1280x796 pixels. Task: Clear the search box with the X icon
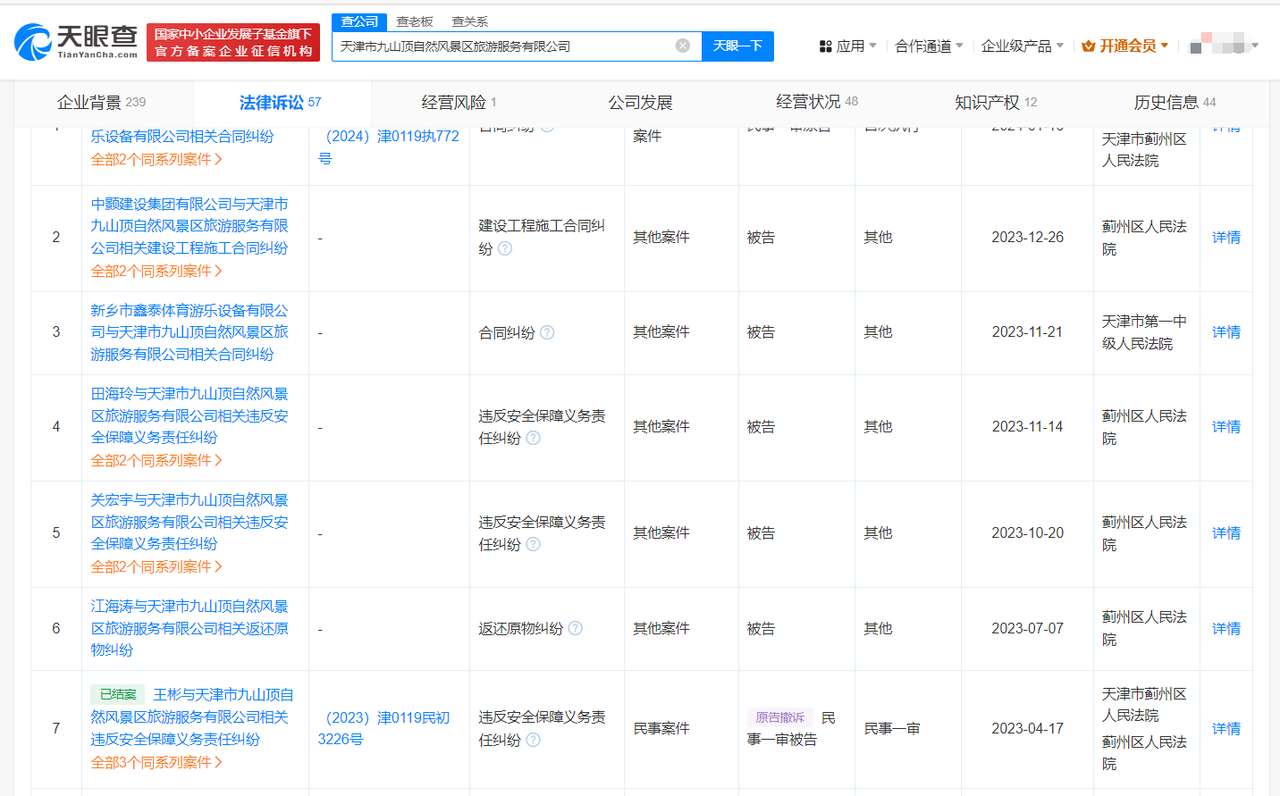pos(683,46)
